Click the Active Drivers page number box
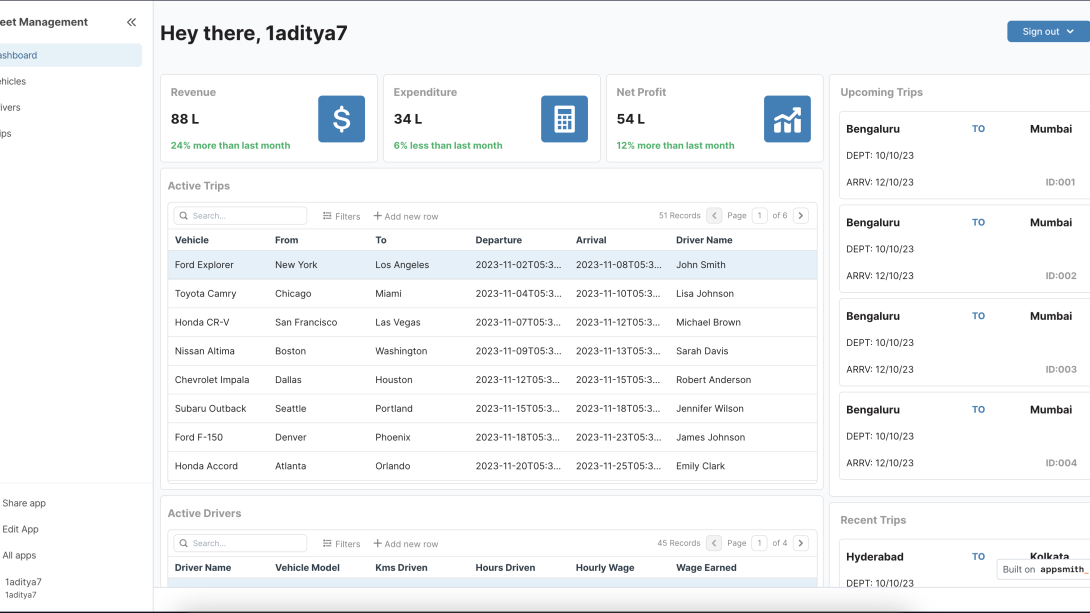This screenshot has width=1090, height=613. [x=759, y=543]
